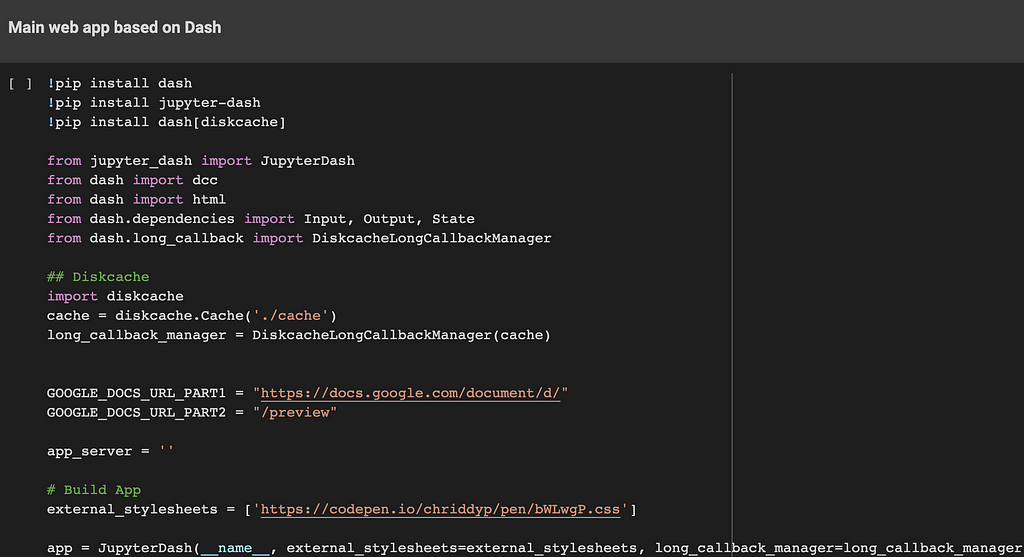
Task: Click the '# Build App' comment
Action: (94, 490)
